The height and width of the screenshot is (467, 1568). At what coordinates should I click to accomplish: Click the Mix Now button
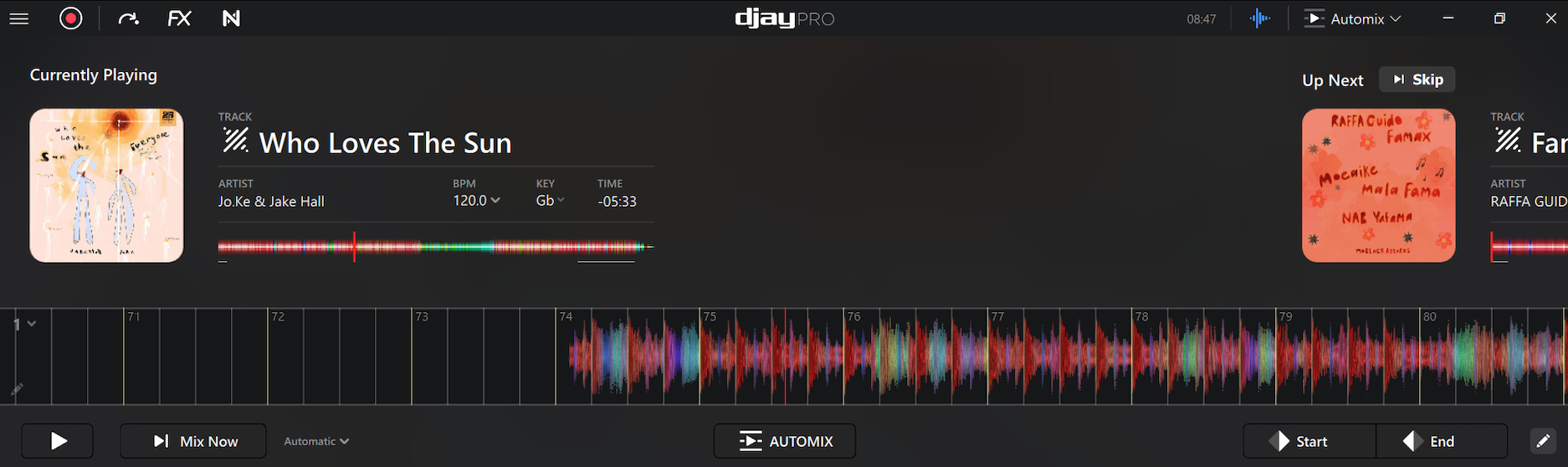193,441
